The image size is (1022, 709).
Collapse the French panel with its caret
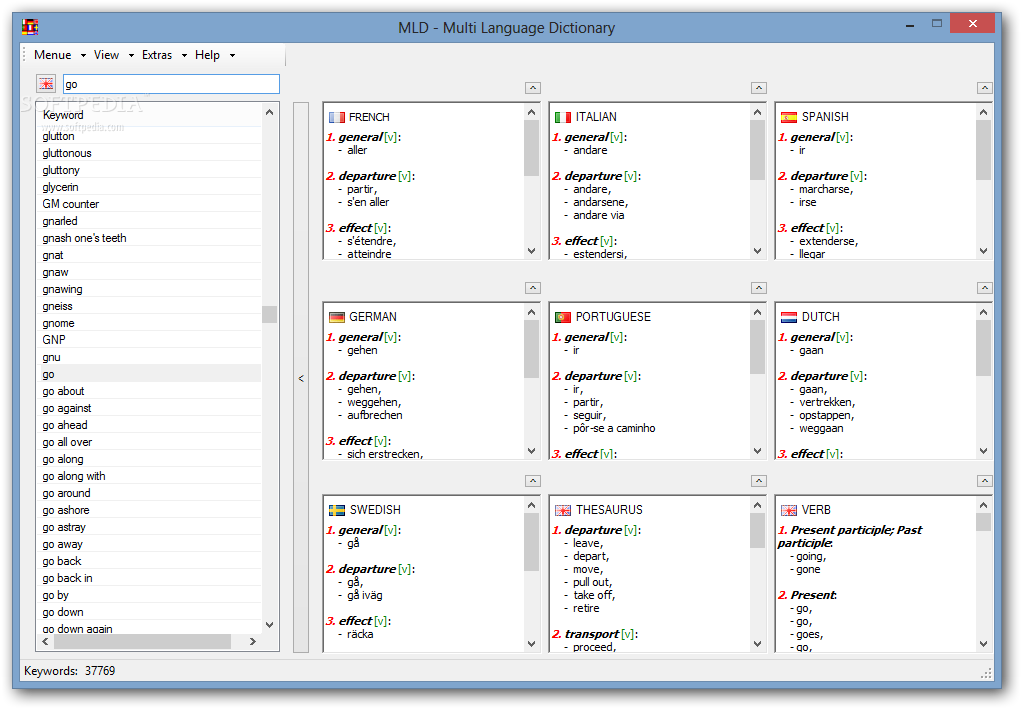pyautogui.click(x=533, y=88)
